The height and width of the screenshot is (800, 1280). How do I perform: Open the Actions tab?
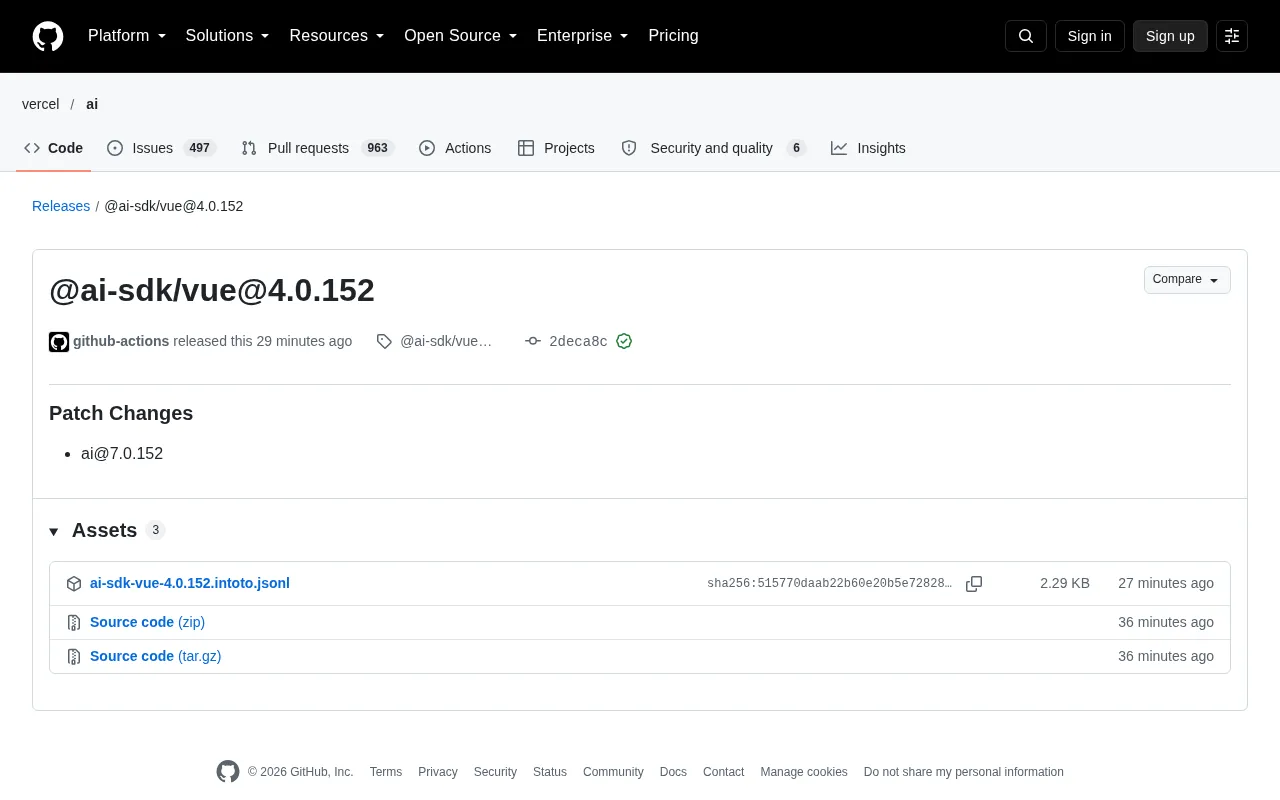[455, 148]
